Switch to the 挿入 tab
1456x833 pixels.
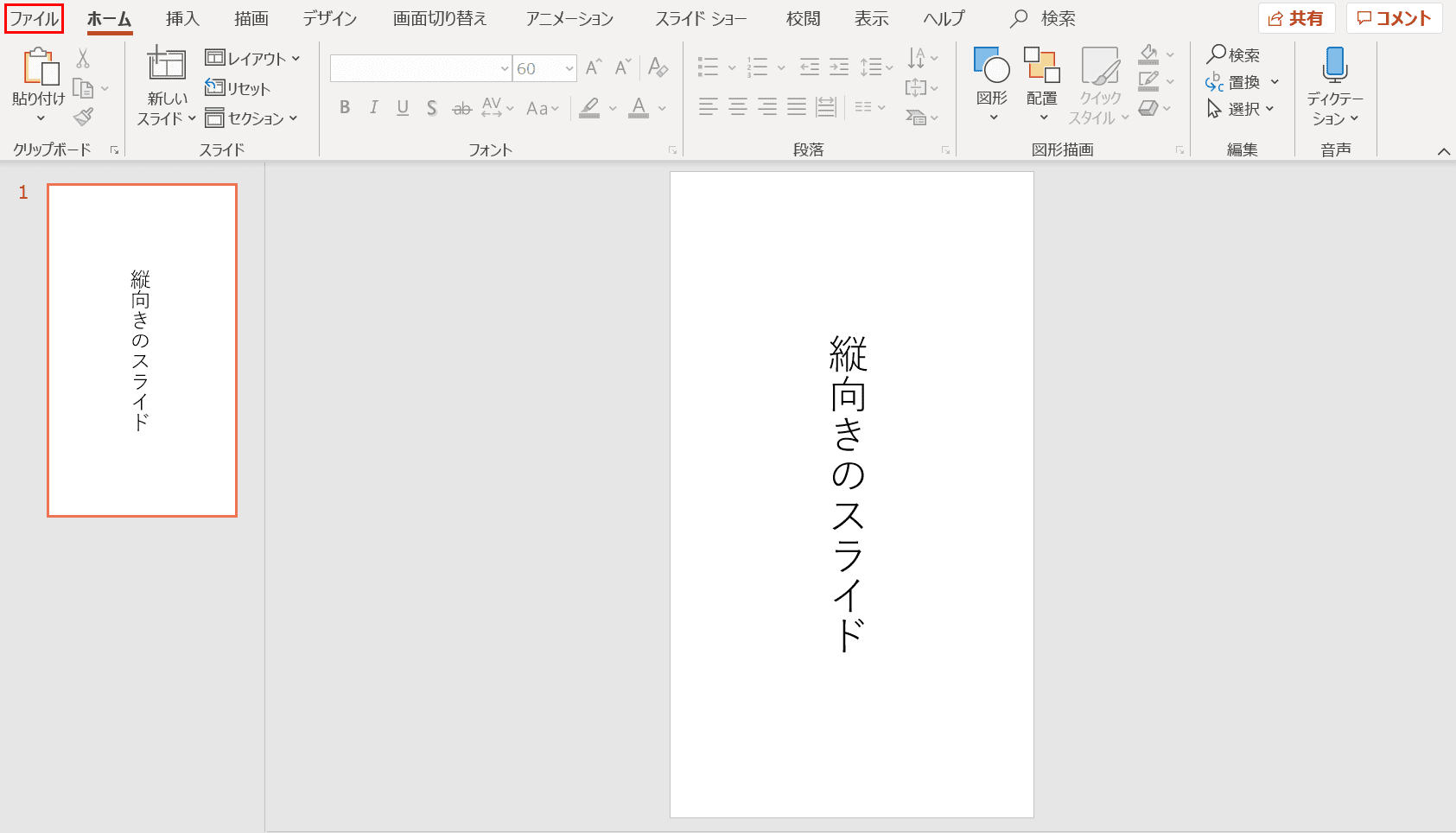tap(182, 18)
